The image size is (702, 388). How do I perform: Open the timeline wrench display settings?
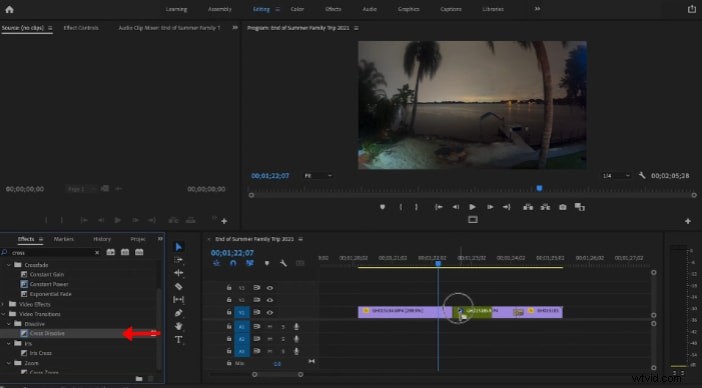click(x=283, y=263)
